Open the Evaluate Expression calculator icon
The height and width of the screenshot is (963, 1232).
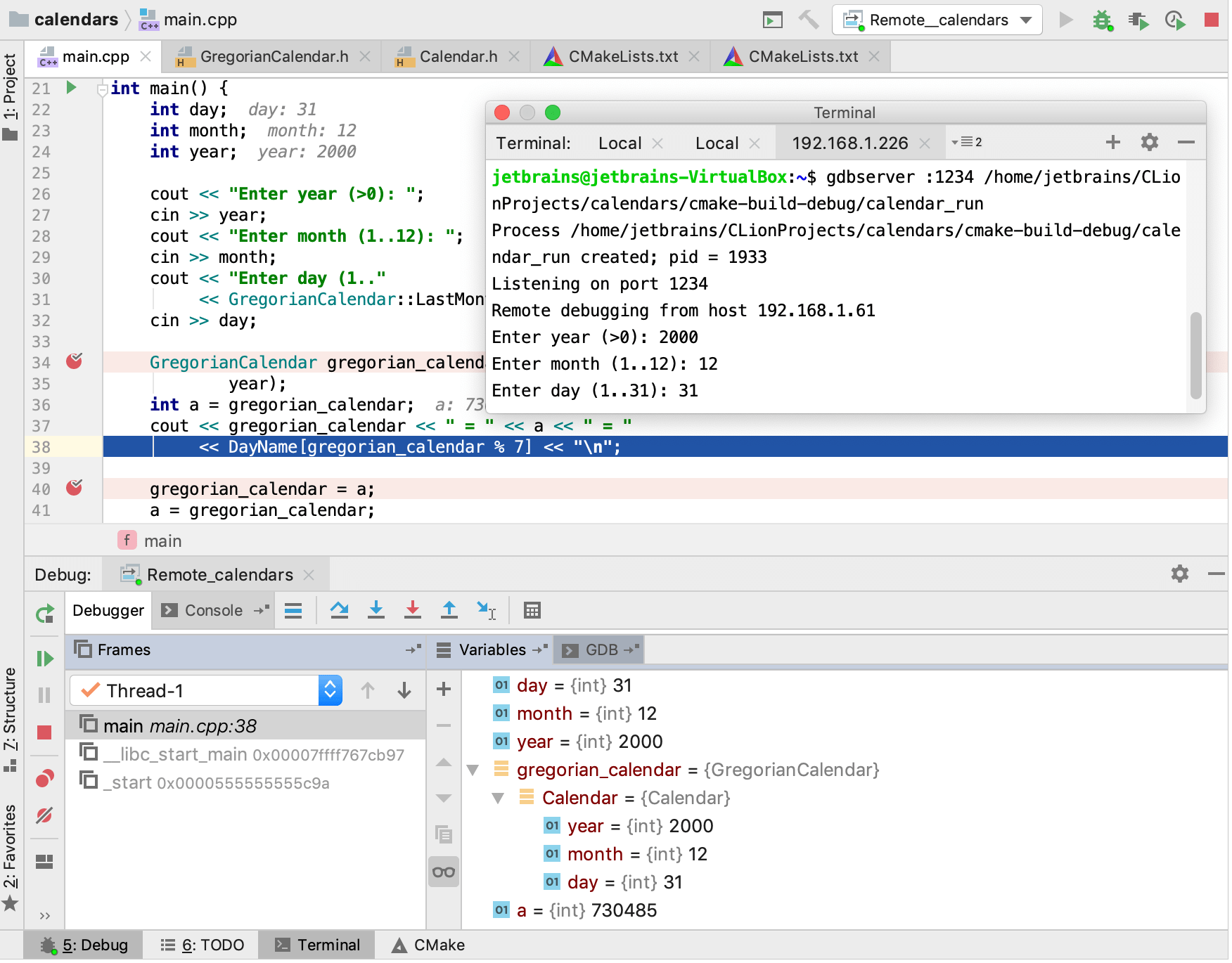(532, 610)
